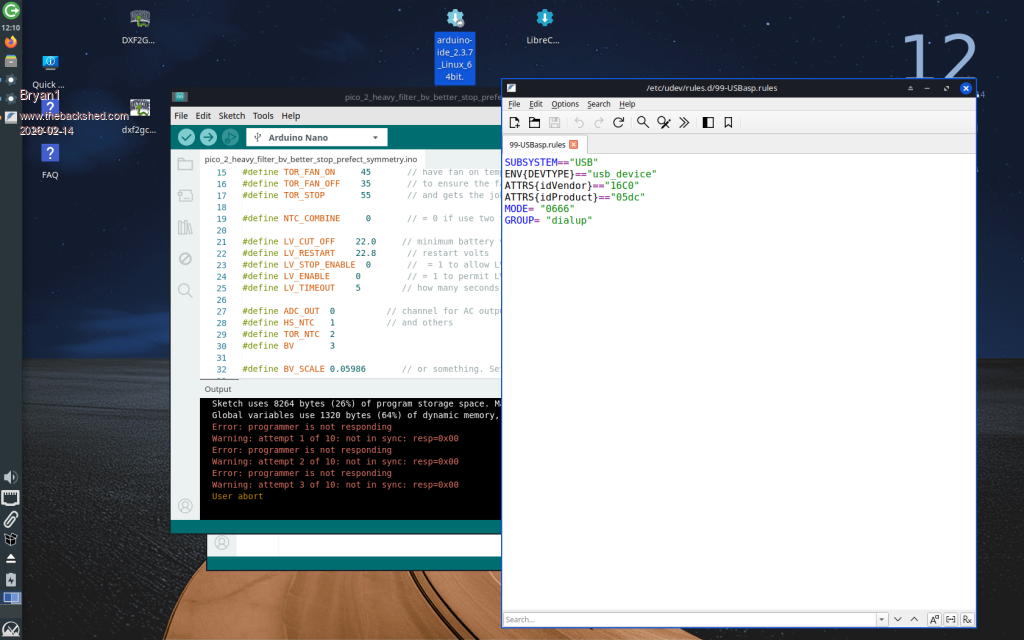Expand the search history dropdown arrow
This screenshot has width=1024, height=640.
(881, 620)
